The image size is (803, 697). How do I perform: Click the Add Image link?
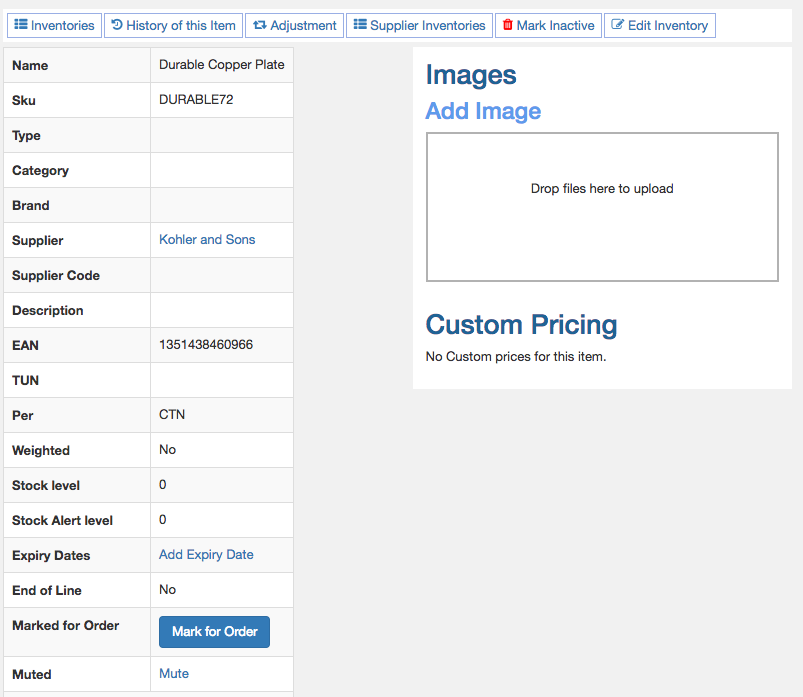tap(483, 111)
